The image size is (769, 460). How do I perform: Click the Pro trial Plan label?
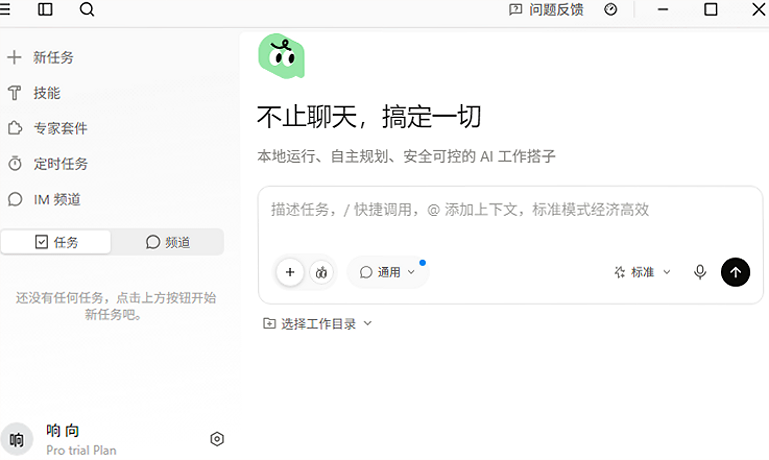(81, 450)
